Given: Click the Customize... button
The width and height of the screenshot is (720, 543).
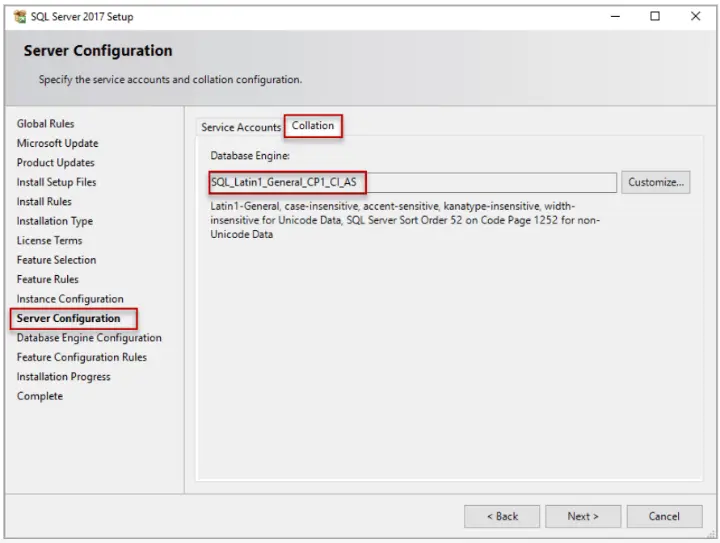Looking at the screenshot, I should [x=656, y=182].
